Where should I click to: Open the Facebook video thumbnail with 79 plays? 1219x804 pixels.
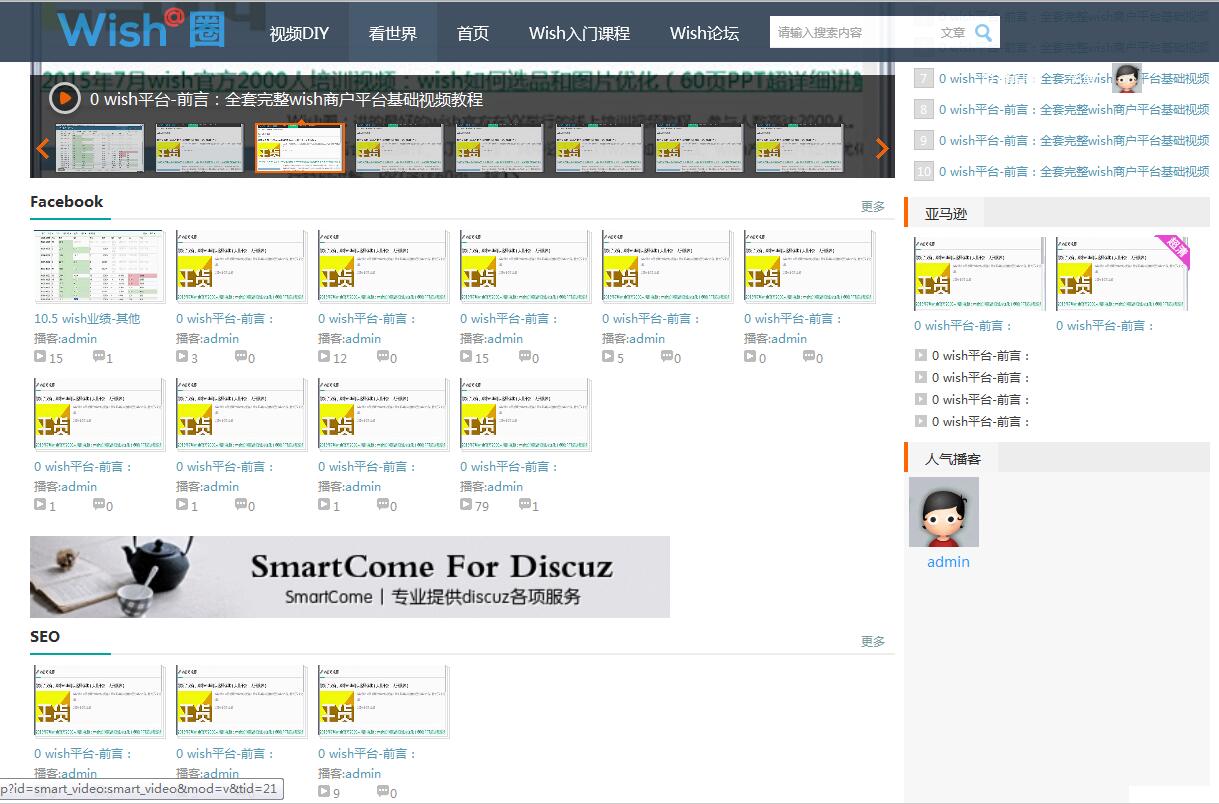tap(525, 414)
